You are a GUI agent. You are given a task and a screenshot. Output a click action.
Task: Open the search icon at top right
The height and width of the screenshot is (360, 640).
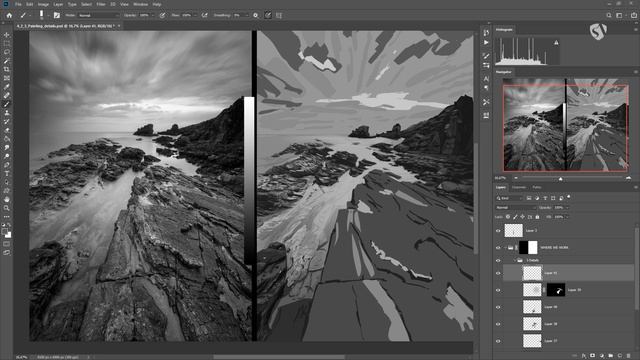[x=609, y=15]
